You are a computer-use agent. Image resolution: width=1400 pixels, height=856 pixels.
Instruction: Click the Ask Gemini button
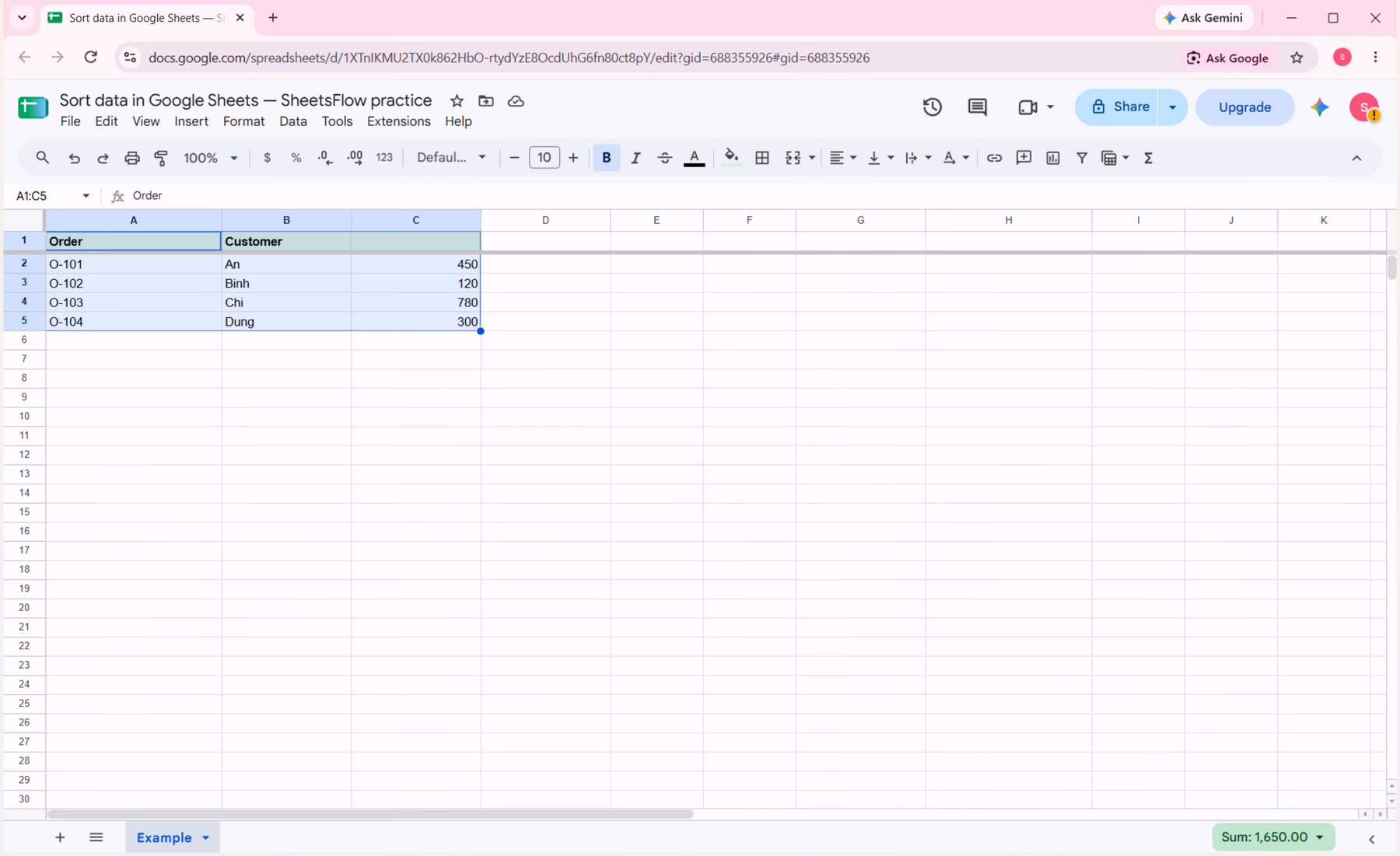tap(1203, 18)
